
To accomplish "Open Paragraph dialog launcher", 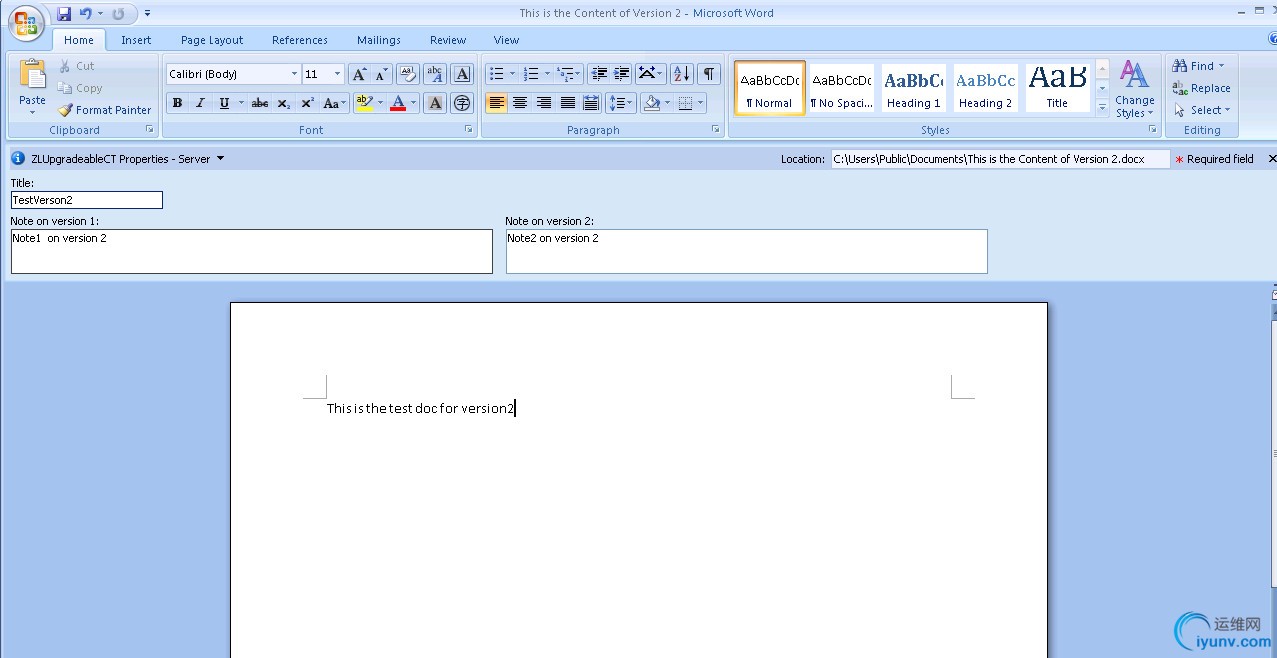I will click(716, 130).
